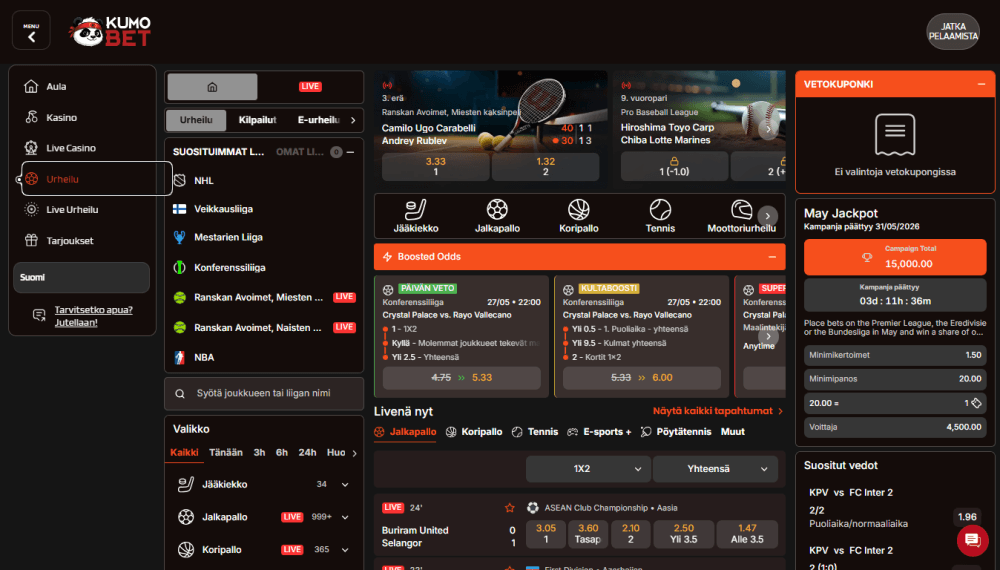Open Mestarien Liiga league

(x=264, y=237)
